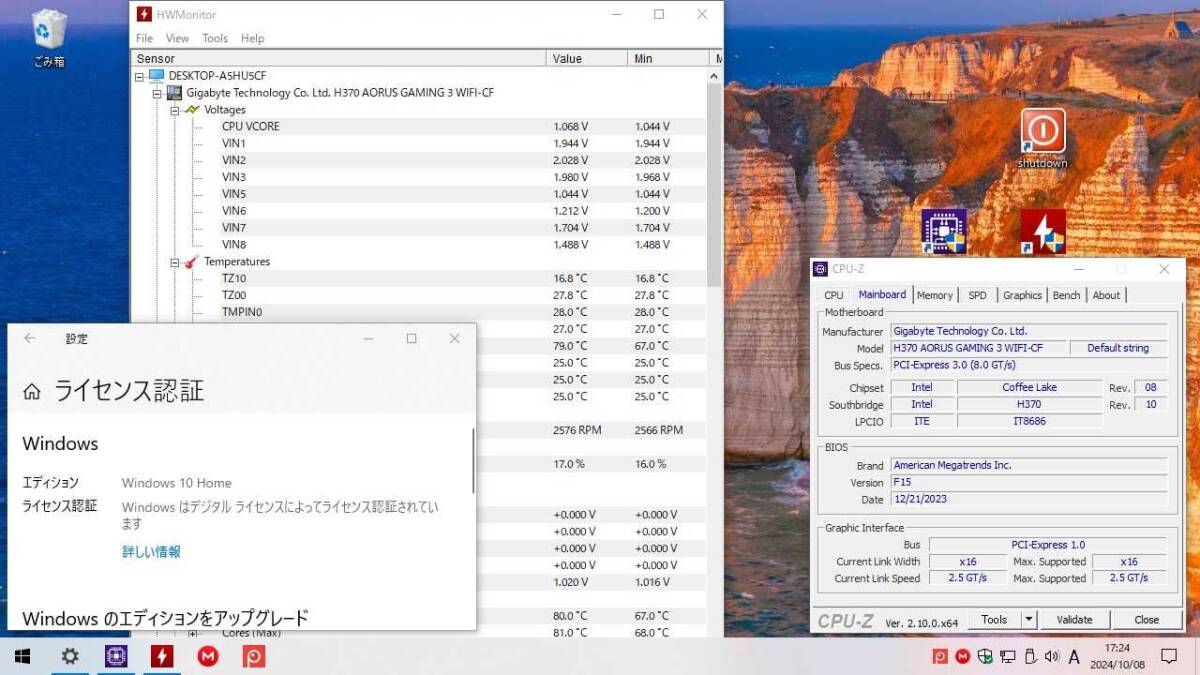Screen dimensions: 1200x675
Task: Click the 2576 RPM fan value
Action: 577,430
